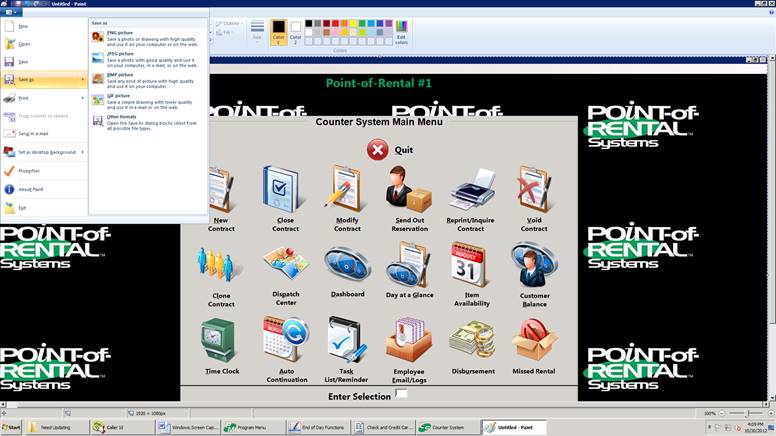Screen dimensions: 776x436
Task: Pick the orange color swatch
Action: pyautogui.click(x=344, y=23)
